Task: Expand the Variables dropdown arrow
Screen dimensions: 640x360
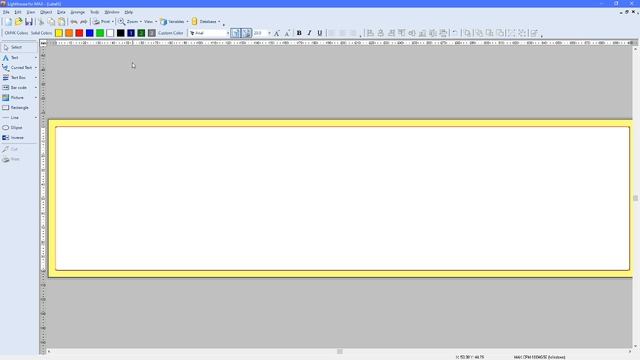Action: tap(187, 22)
